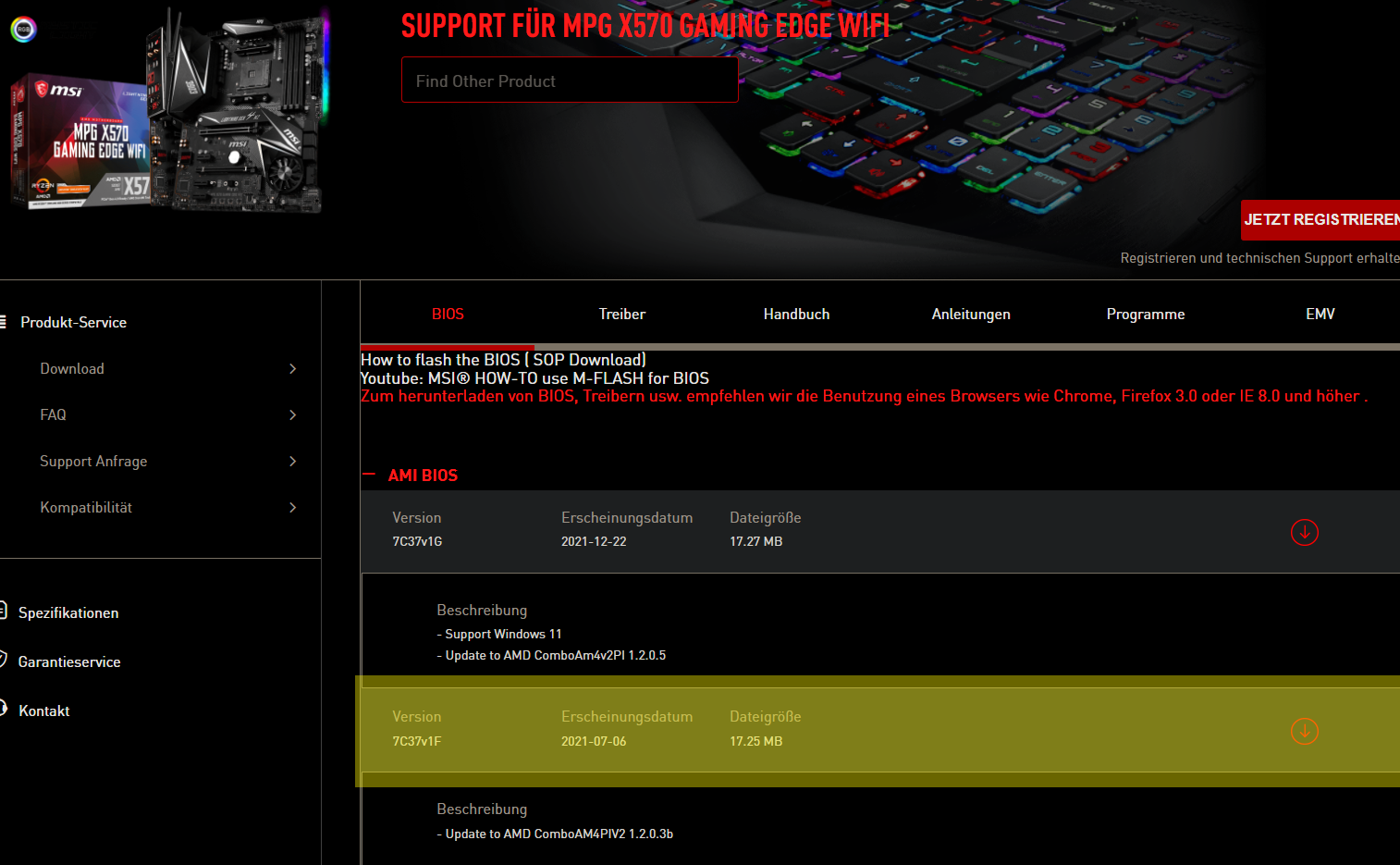Screen dimensions: 1400x865
Task: Click the file size 17.27 MB
Action: pyautogui.click(x=756, y=541)
